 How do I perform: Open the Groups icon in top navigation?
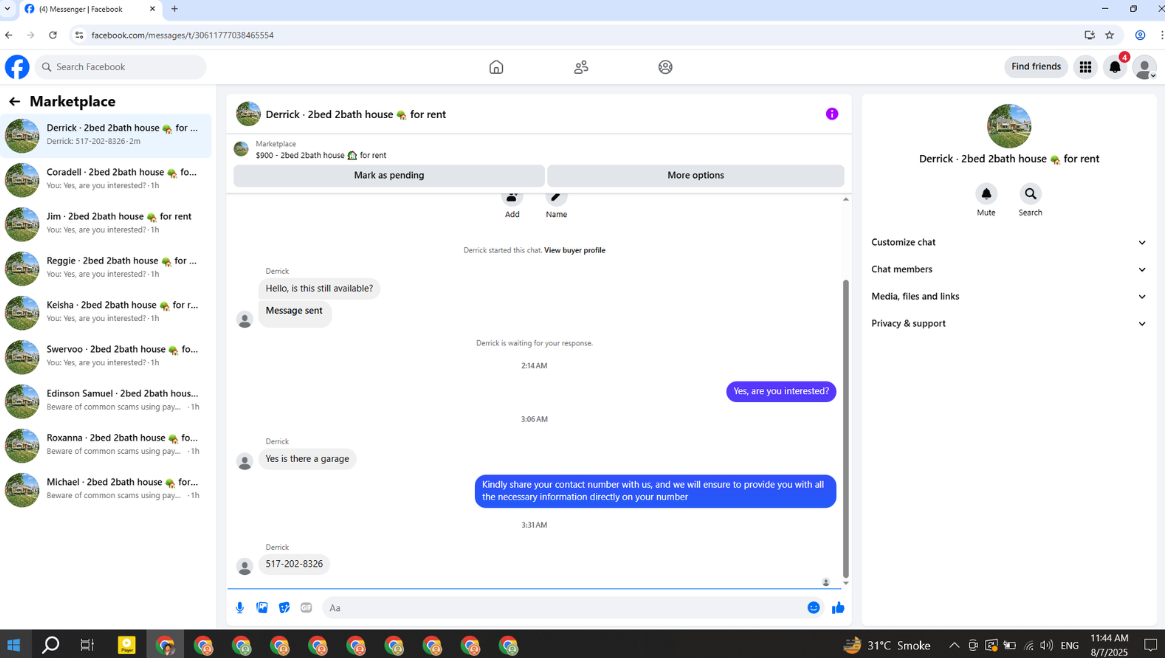pyautogui.click(x=665, y=67)
